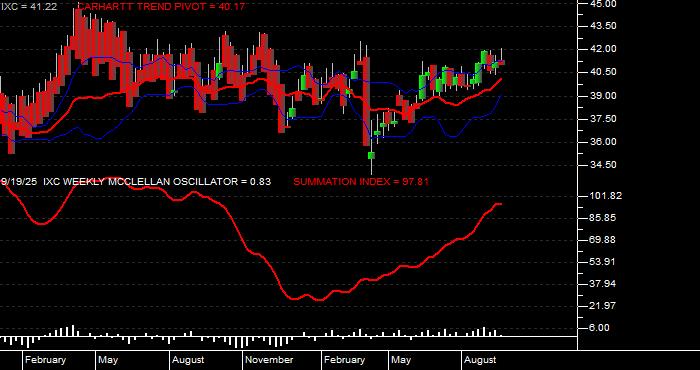The image size is (700, 370).
Task: Click the first May label on time axis
Action: point(108,360)
